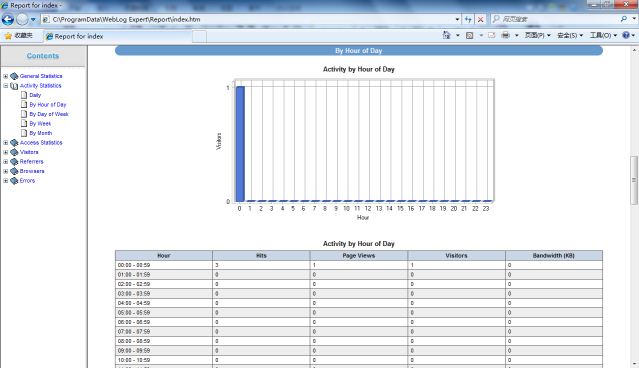
Task: Open the Visitors section link
Action: 29,152
